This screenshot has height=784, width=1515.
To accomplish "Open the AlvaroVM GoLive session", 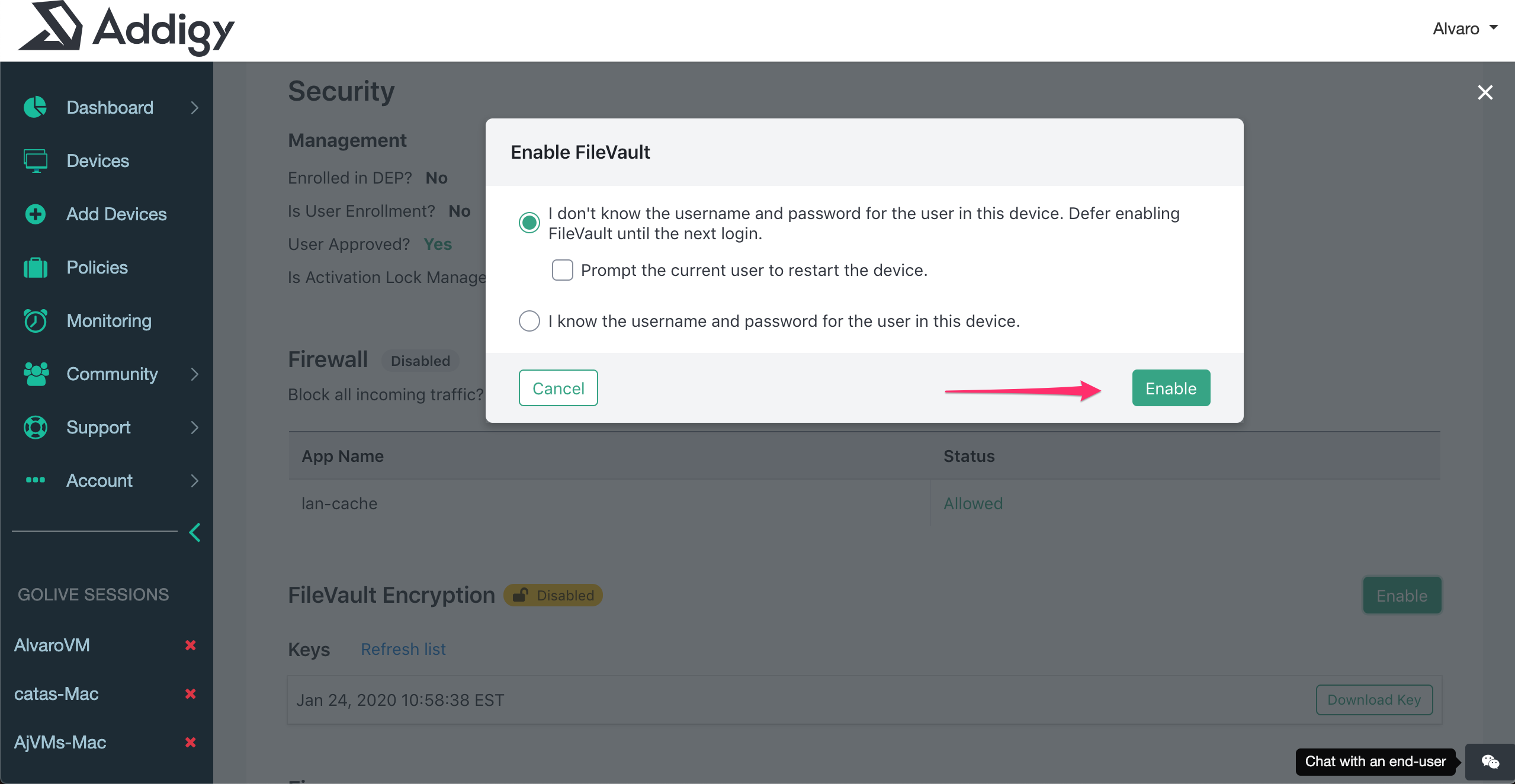I will pos(52,645).
